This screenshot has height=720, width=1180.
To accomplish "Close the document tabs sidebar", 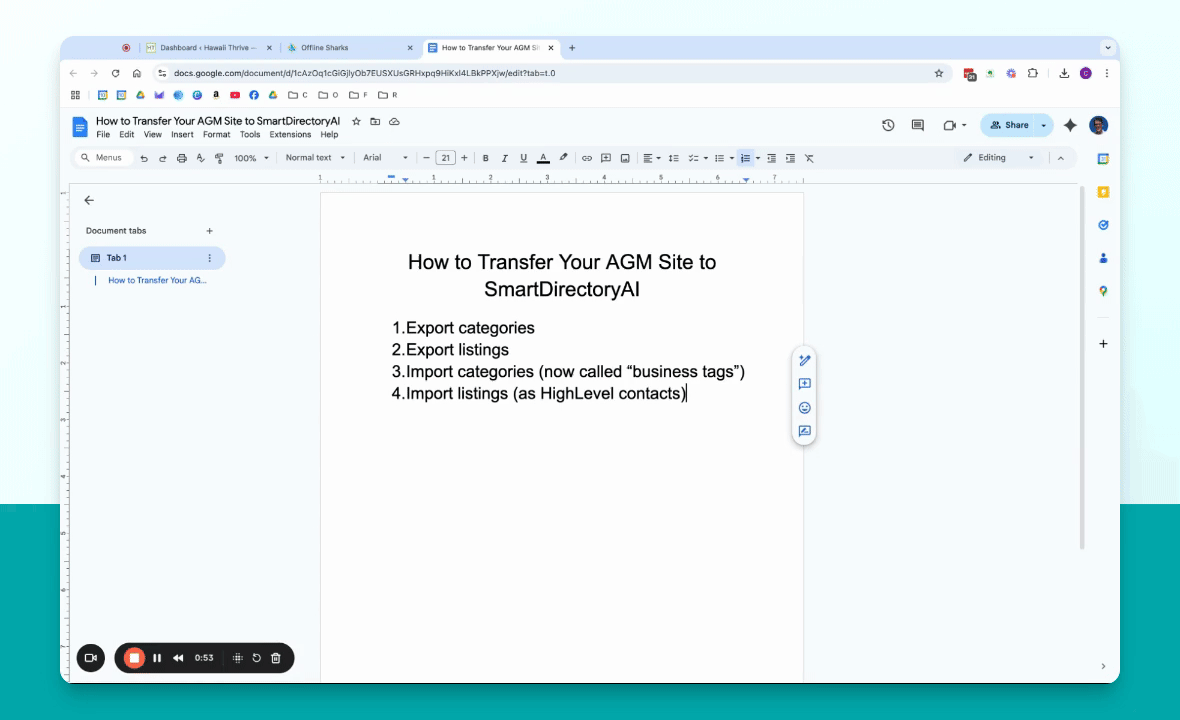I will pyautogui.click(x=89, y=200).
